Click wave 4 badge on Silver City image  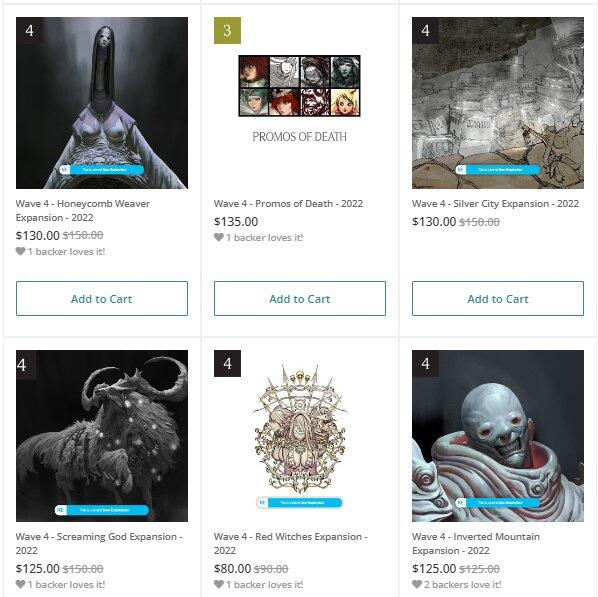point(425,31)
